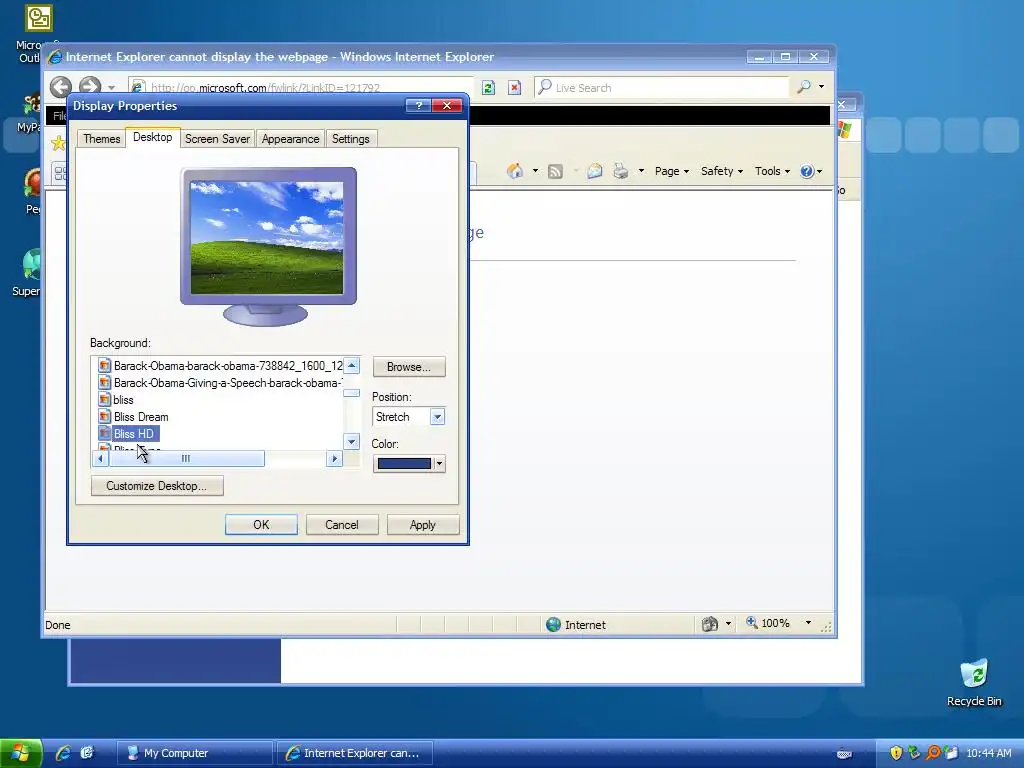1024x768 pixels.
Task: Click the popup blocker icon in IE status bar
Action: click(x=710, y=624)
